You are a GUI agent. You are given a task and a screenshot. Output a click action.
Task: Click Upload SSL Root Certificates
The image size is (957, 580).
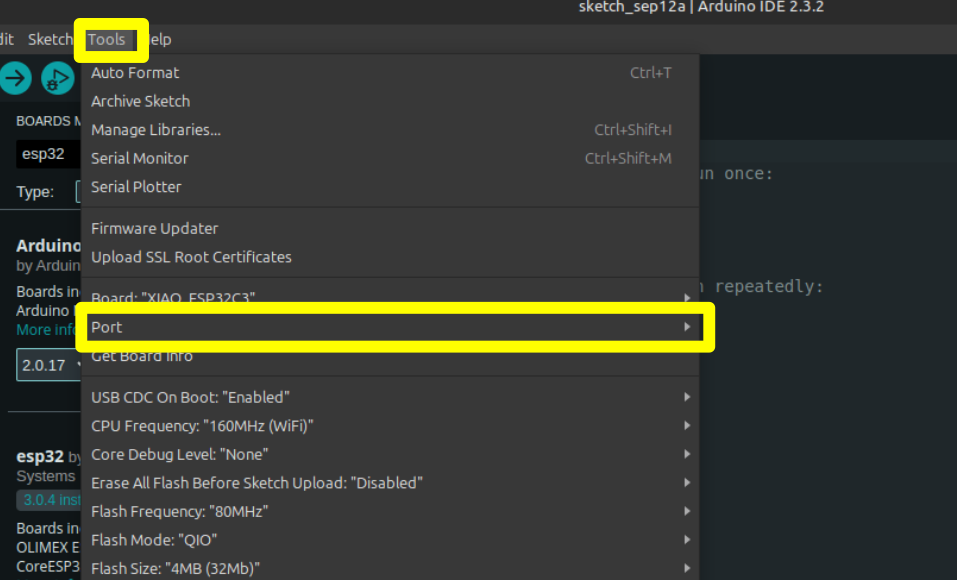(x=191, y=257)
